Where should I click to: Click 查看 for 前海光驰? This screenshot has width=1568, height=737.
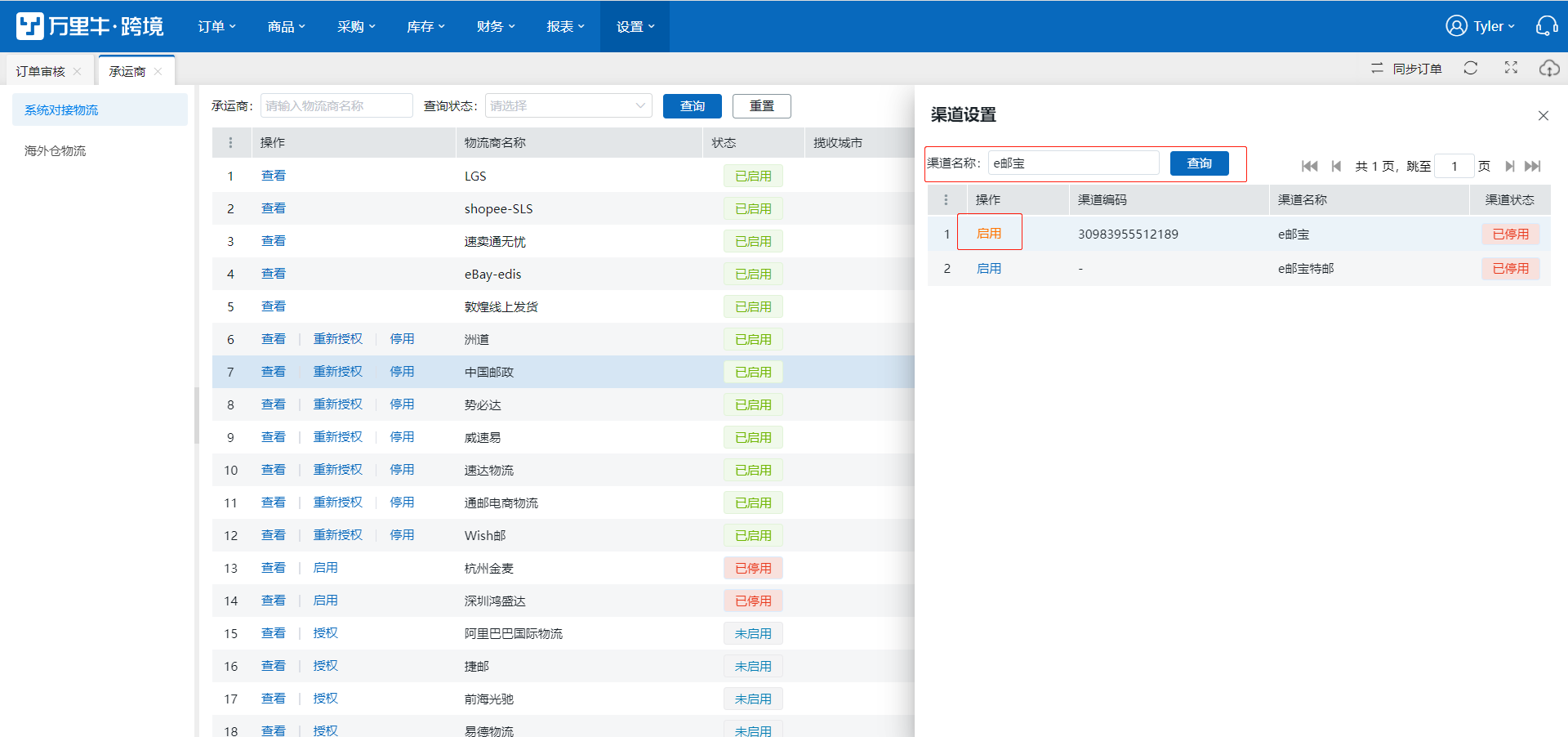coord(274,699)
